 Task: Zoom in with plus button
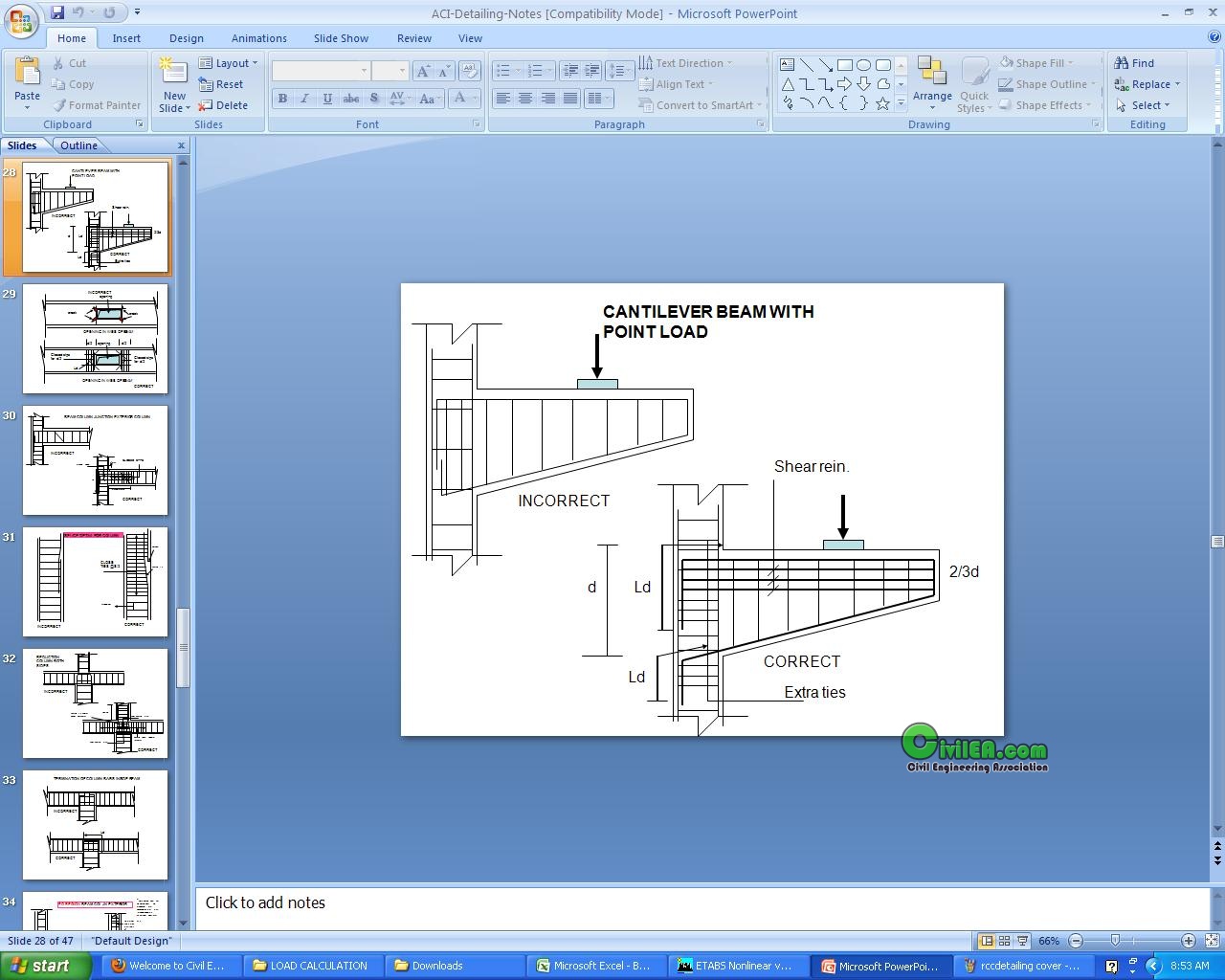(x=1188, y=941)
